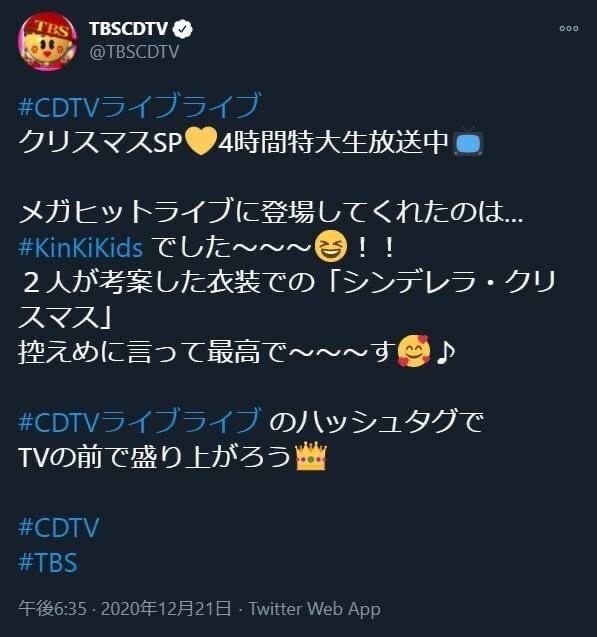597x637 pixels.
Task: Click the TBSCDTV display name
Action: 128,29
